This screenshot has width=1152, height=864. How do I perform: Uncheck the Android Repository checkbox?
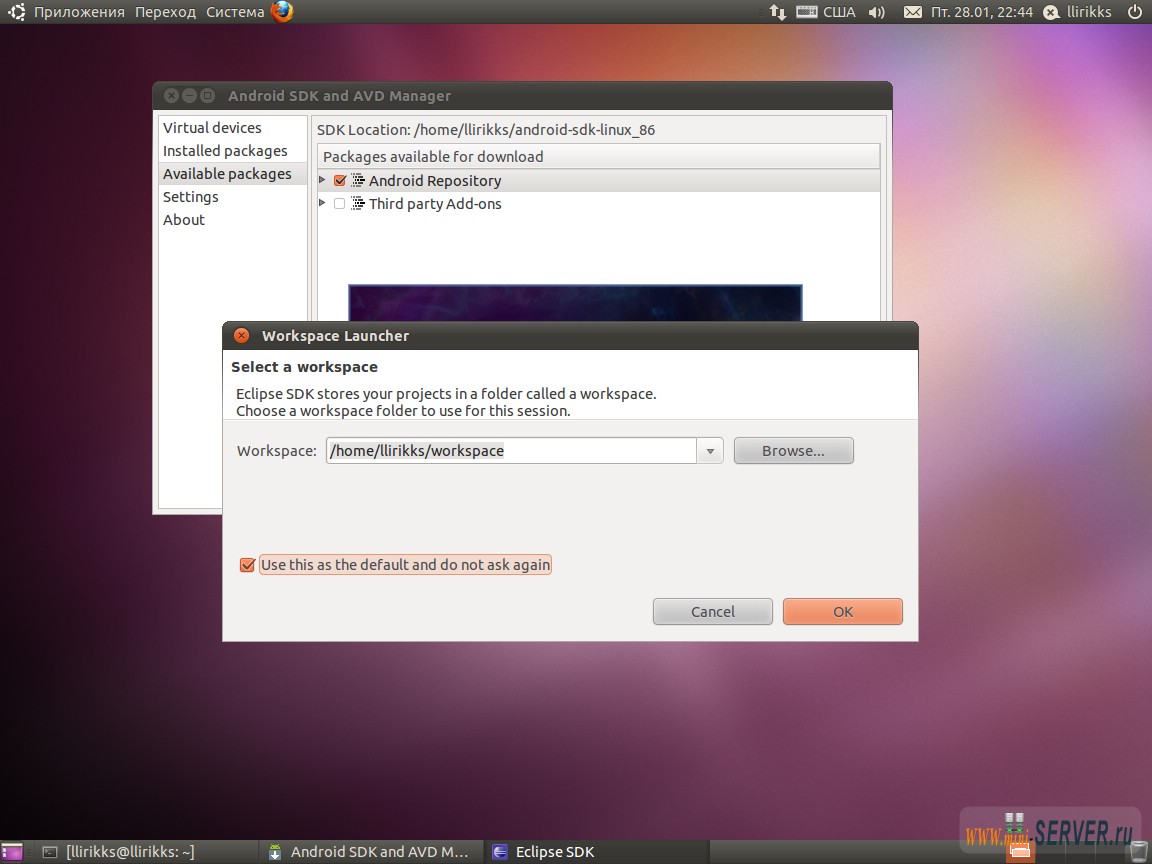coord(339,180)
